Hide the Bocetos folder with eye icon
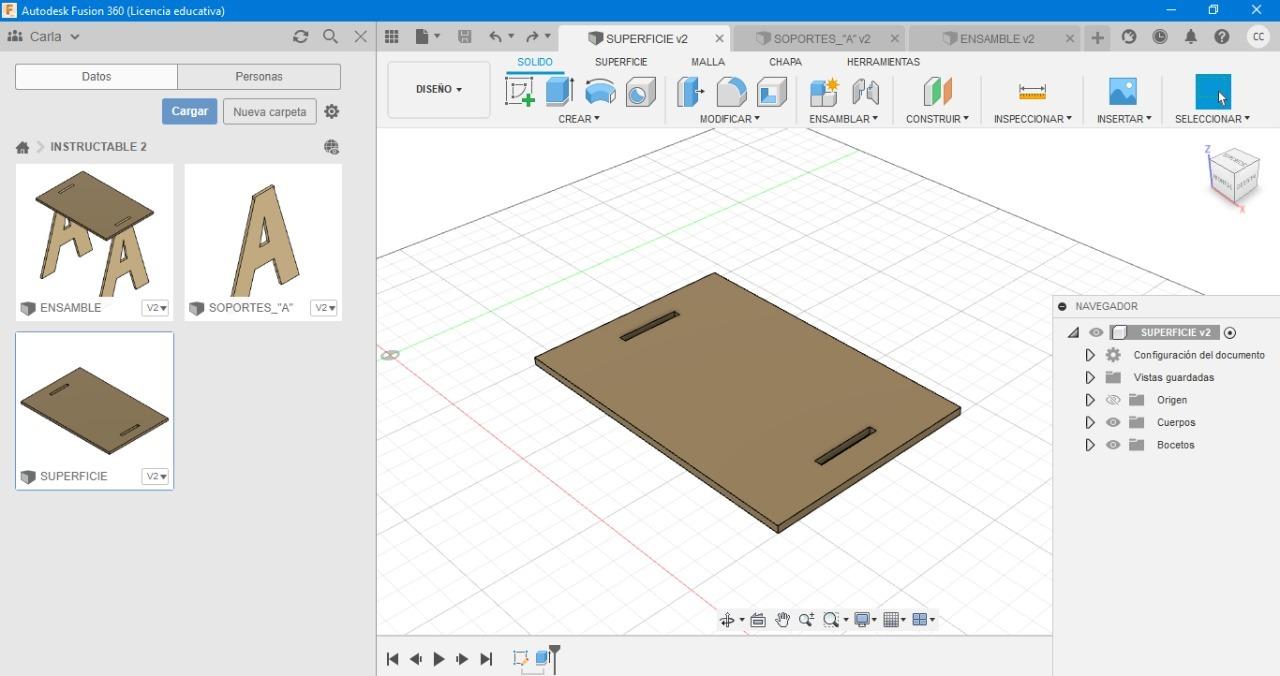Viewport: 1280px width, 676px height. coord(1113,445)
